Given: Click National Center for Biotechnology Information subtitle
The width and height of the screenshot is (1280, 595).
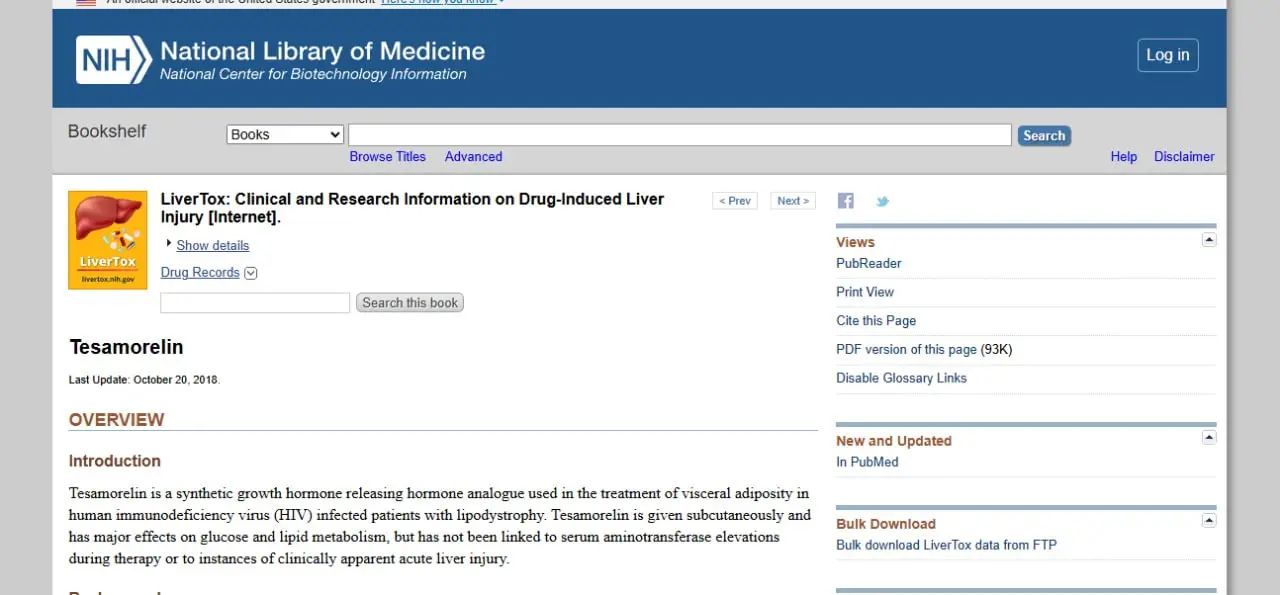Looking at the screenshot, I should click(313, 75).
